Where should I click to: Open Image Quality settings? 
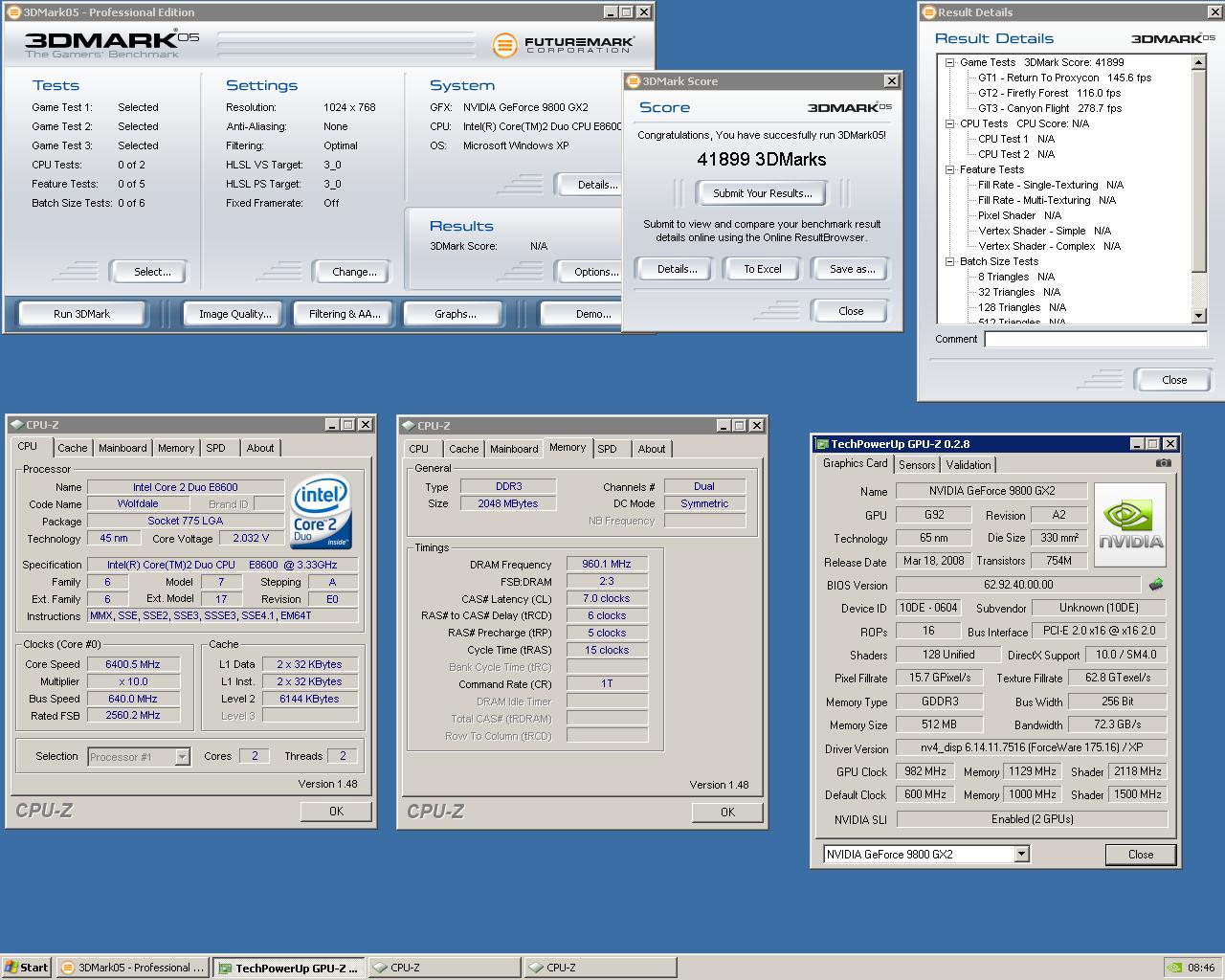[x=234, y=314]
